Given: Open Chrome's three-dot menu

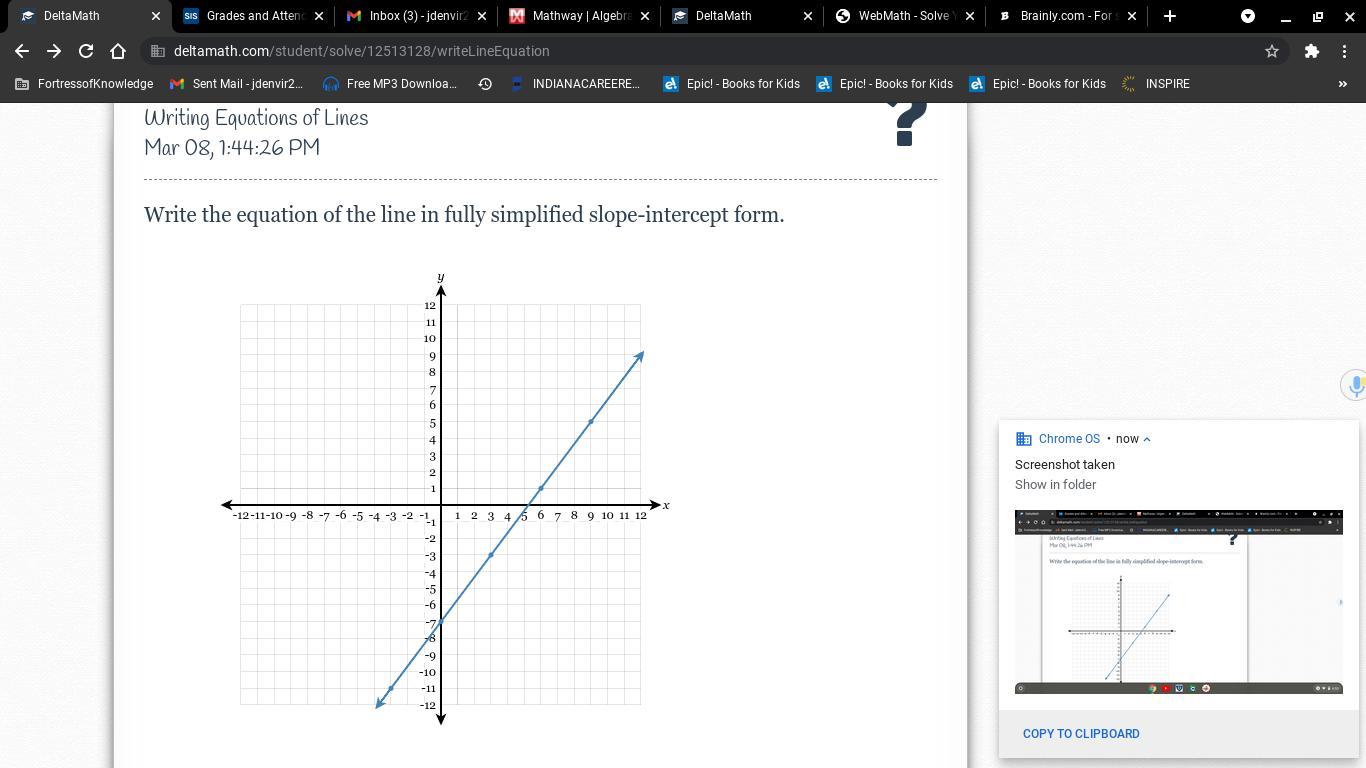Looking at the screenshot, I should (1344, 51).
